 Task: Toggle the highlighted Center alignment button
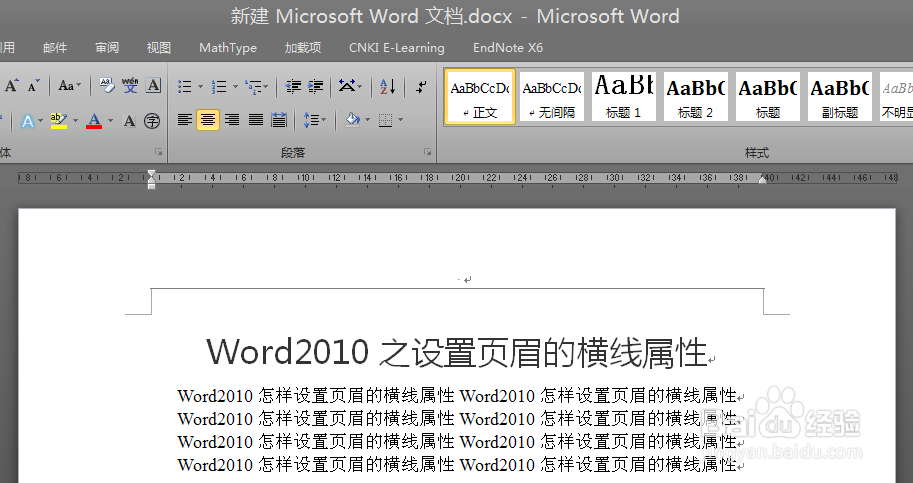tap(208, 120)
